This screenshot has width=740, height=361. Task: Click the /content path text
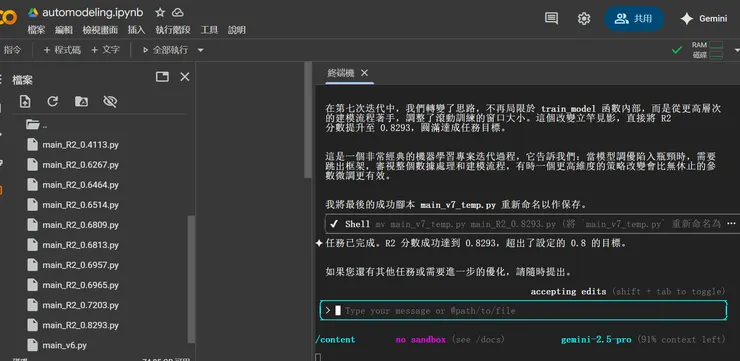coord(335,340)
